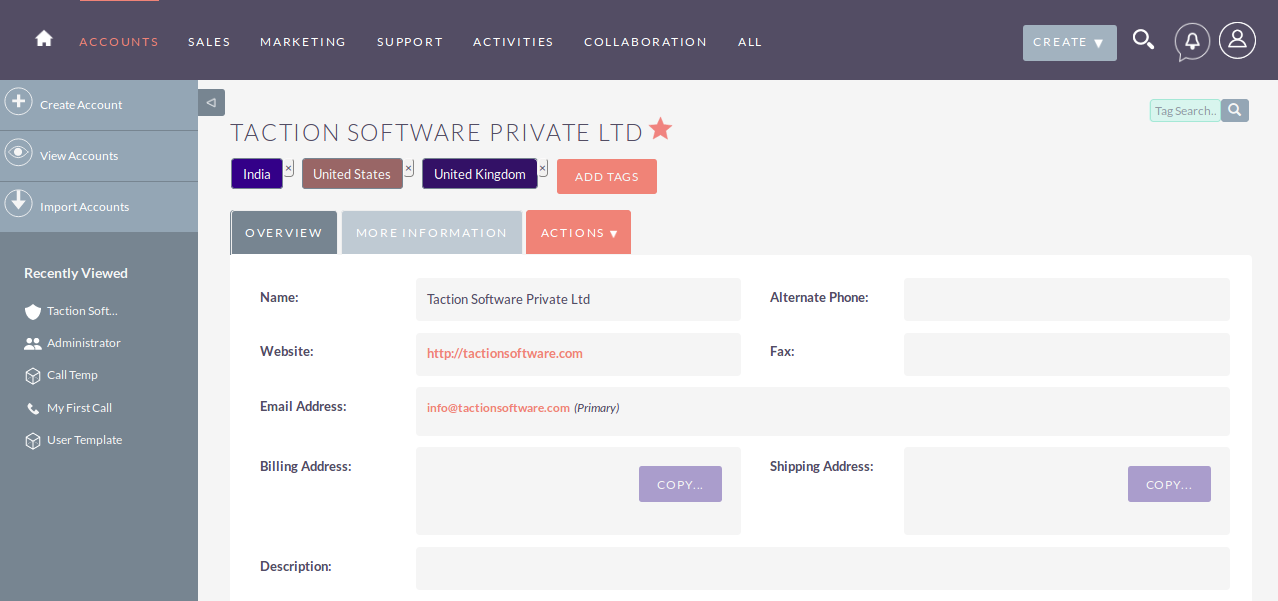
Task: Switch to the Overview tab
Action: point(284,233)
